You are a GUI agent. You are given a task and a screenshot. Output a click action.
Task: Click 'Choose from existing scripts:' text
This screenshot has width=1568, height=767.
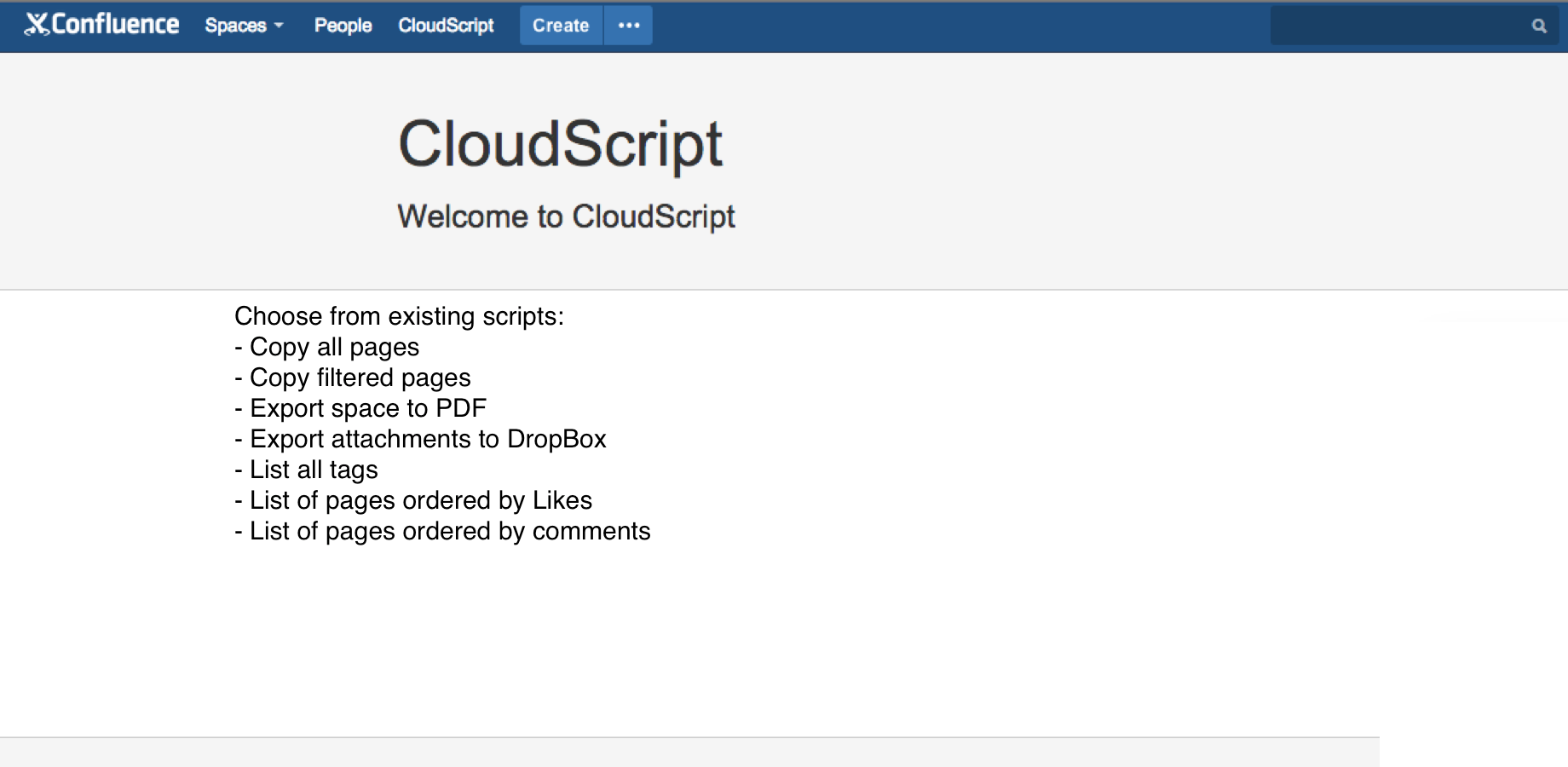[399, 316]
